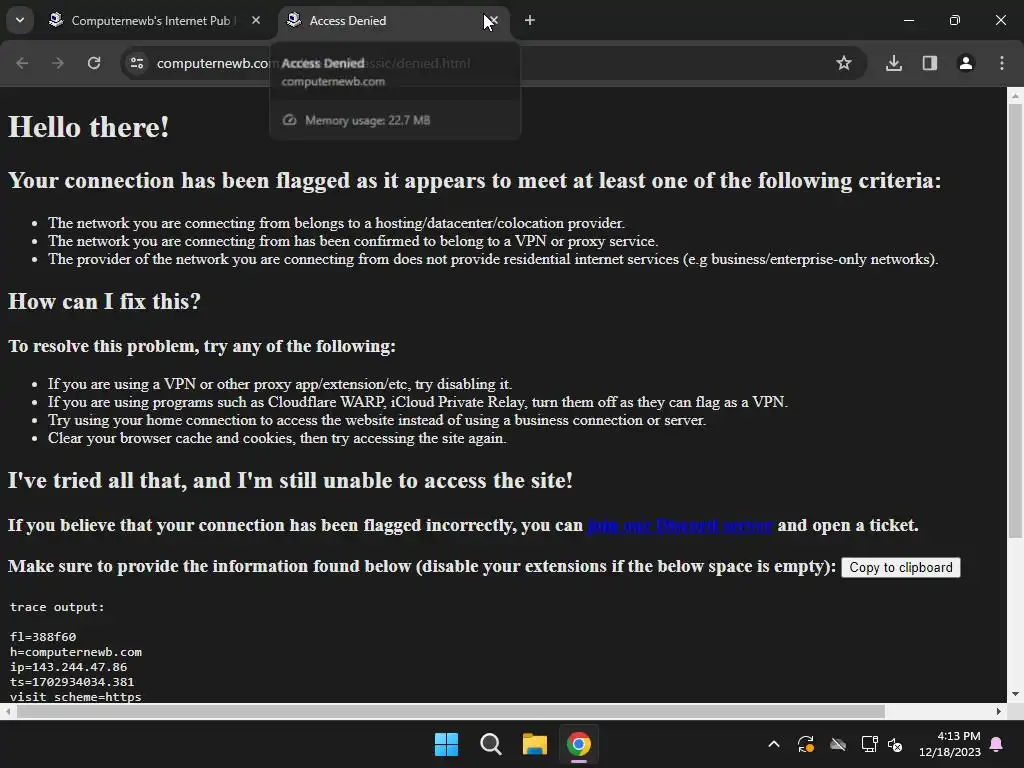The height and width of the screenshot is (768, 1024).
Task: Restore down the Chrome window
Action: pos(955,20)
